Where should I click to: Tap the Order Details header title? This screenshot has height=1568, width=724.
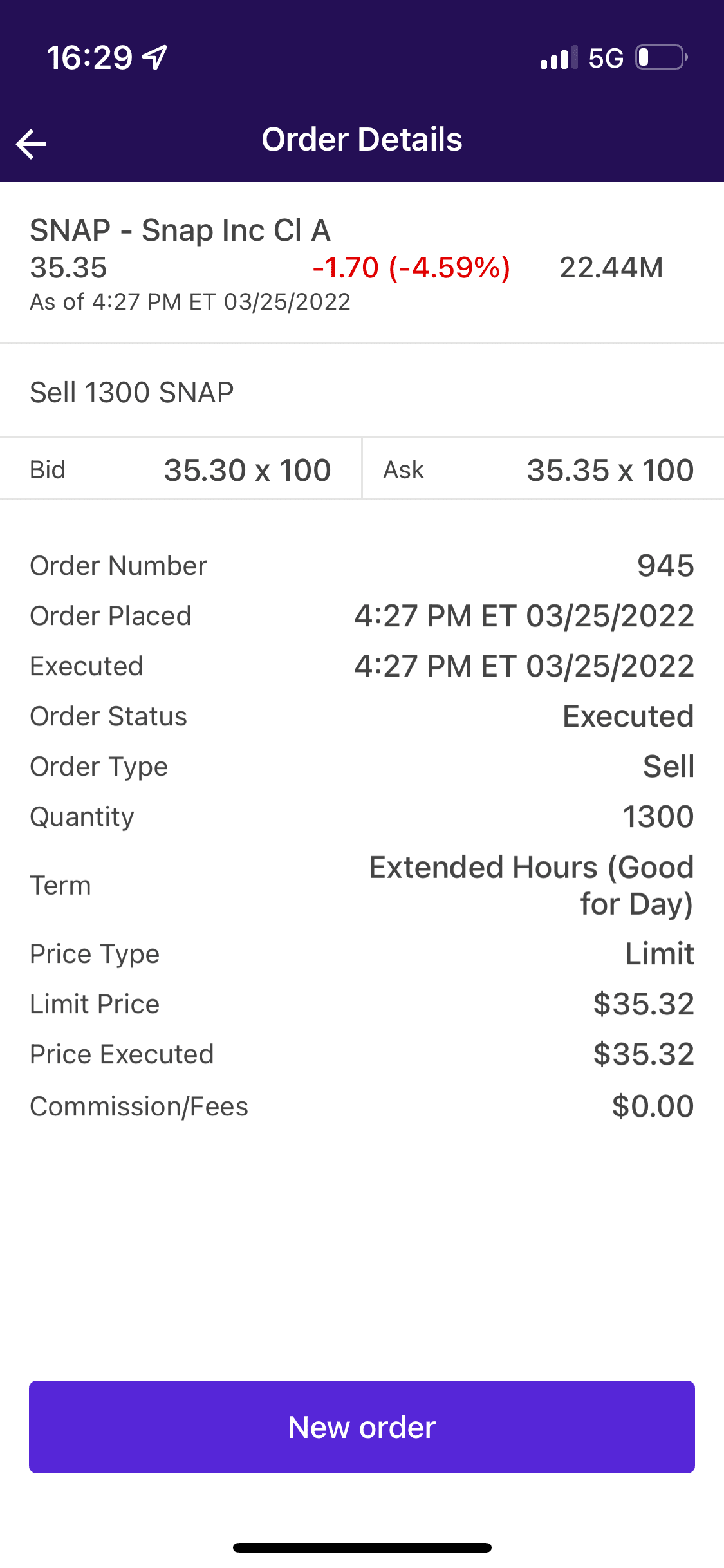pos(362,140)
